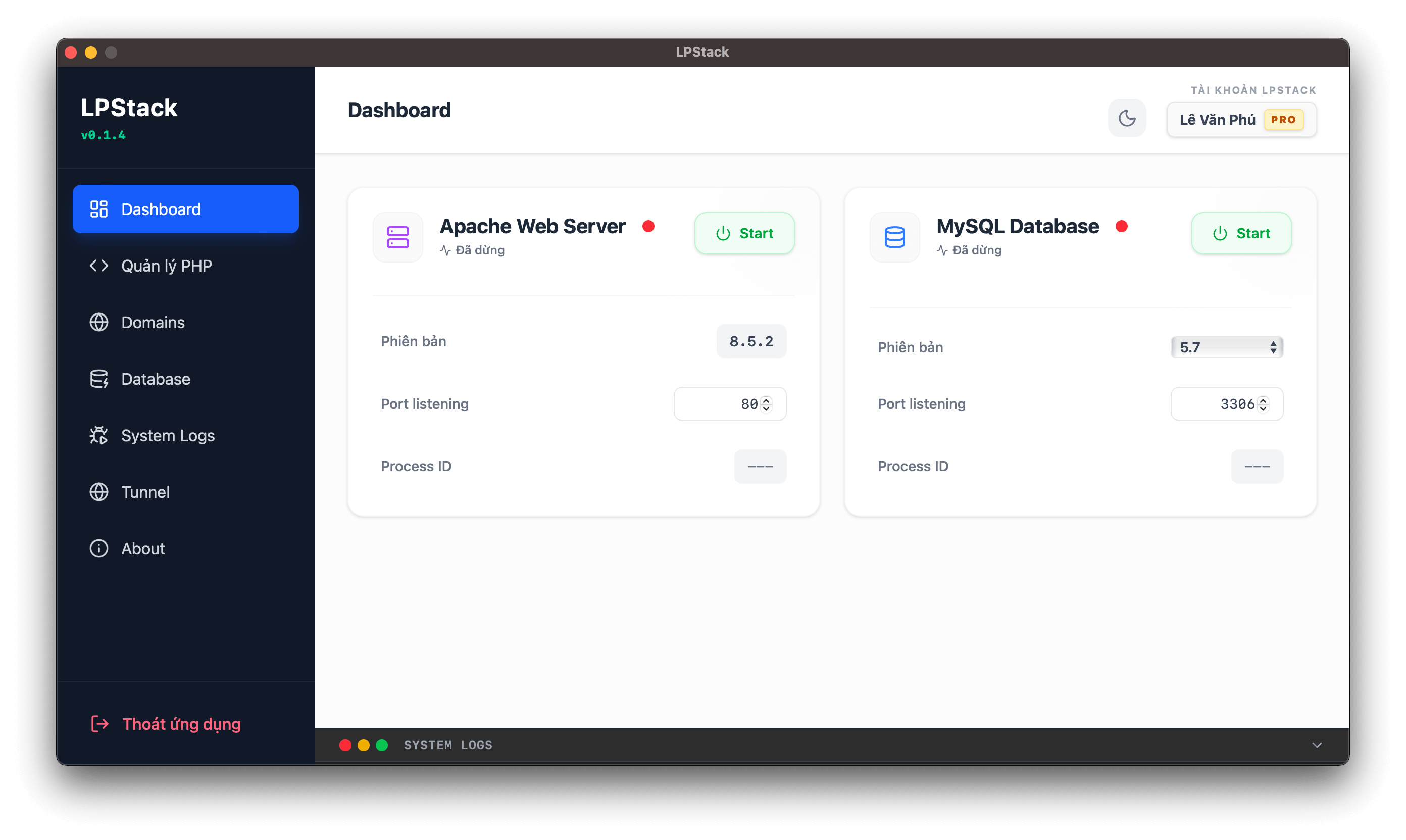This screenshot has height=840, width=1406.
Task: Start the Apache Web Server
Action: click(x=744, y=233)
